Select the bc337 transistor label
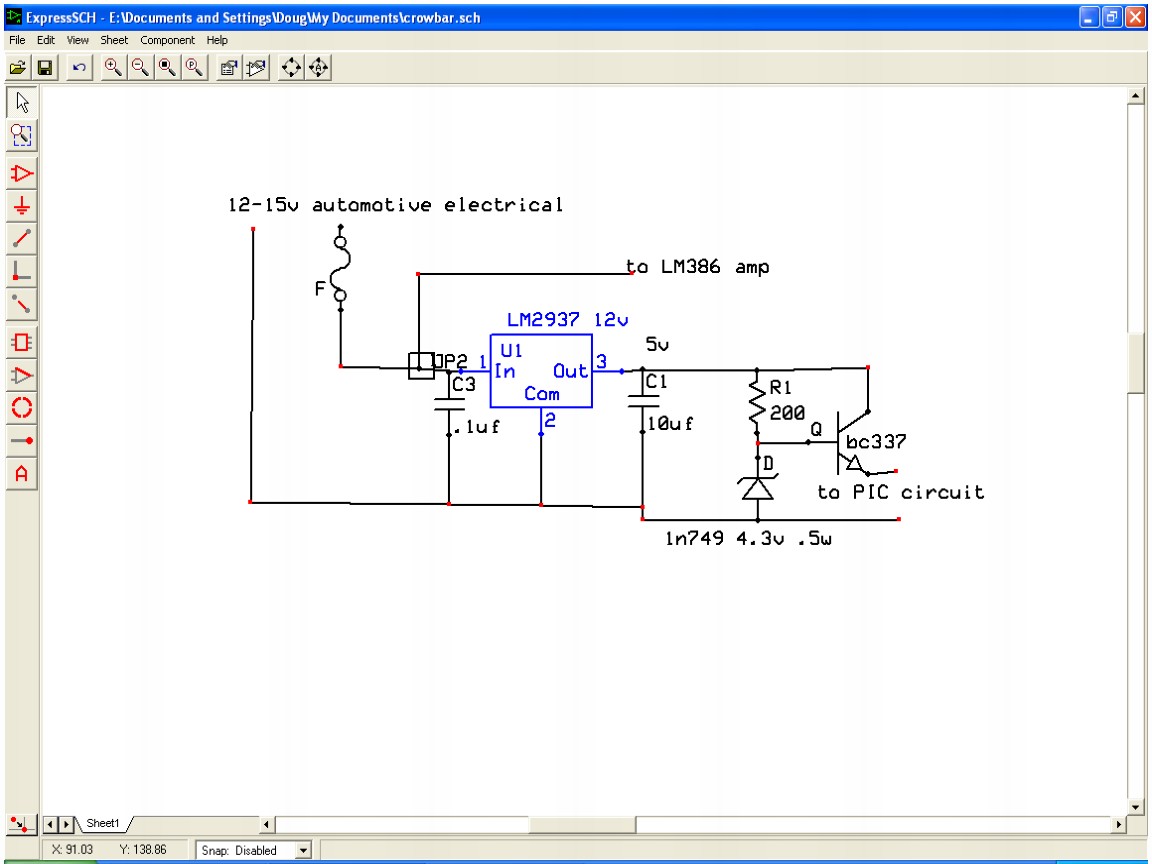 point(876,442)
